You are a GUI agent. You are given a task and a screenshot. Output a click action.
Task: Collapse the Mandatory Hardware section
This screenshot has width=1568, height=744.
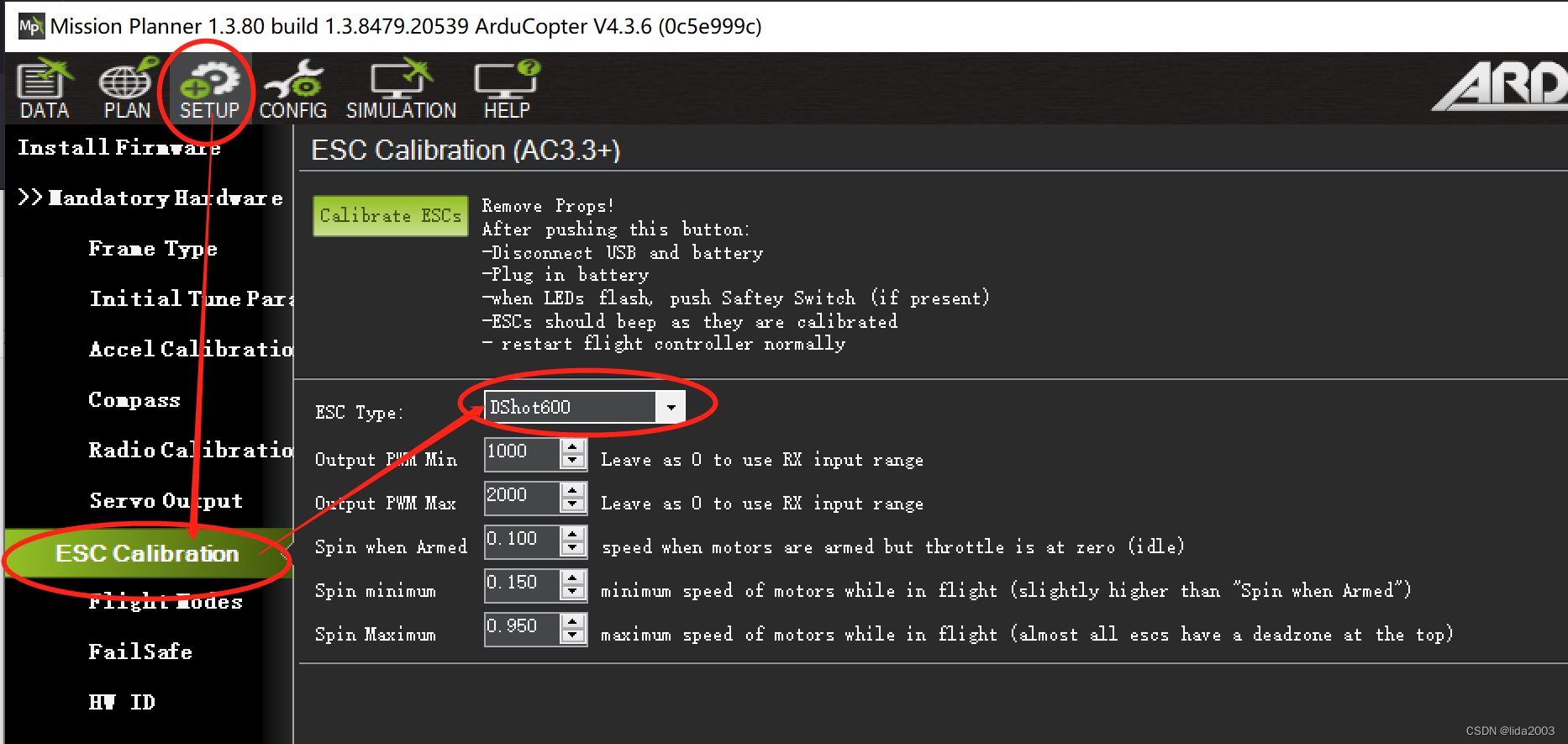pyautogui.click(x=150, y=198)
